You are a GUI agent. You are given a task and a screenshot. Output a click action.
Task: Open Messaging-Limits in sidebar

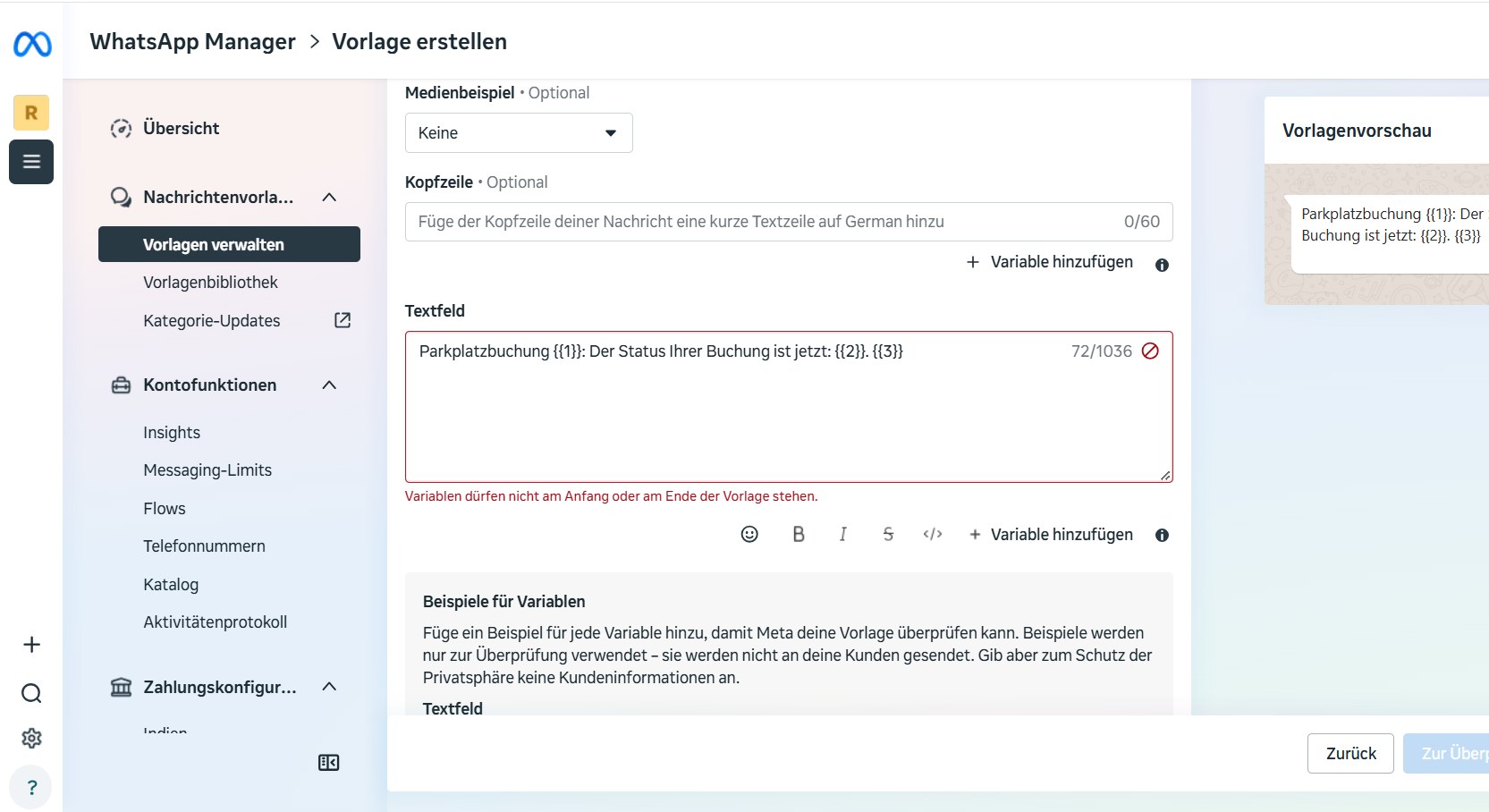tap(207, 469)
